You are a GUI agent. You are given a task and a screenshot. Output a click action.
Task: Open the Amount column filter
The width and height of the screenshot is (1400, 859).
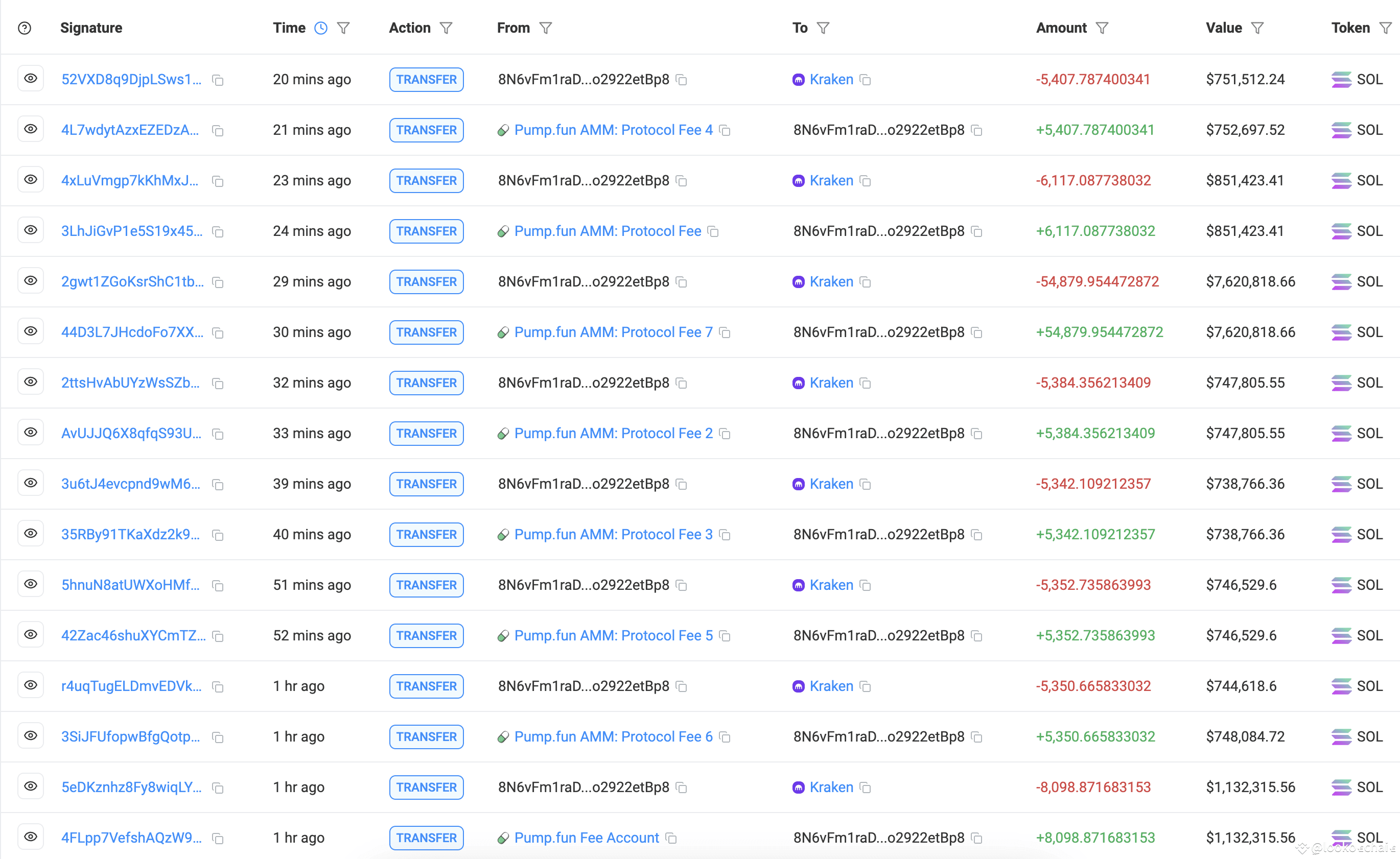click(1102, 28)
